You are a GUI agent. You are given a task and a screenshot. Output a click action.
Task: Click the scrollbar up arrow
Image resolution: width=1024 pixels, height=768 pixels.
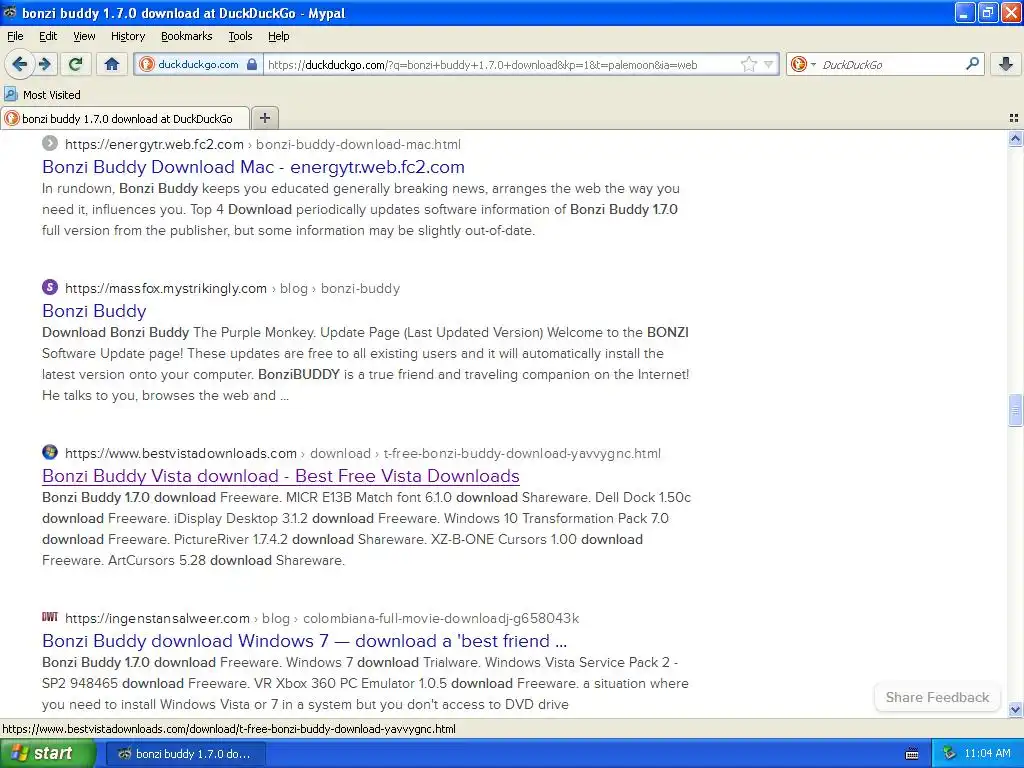(x=1015, y=138)
